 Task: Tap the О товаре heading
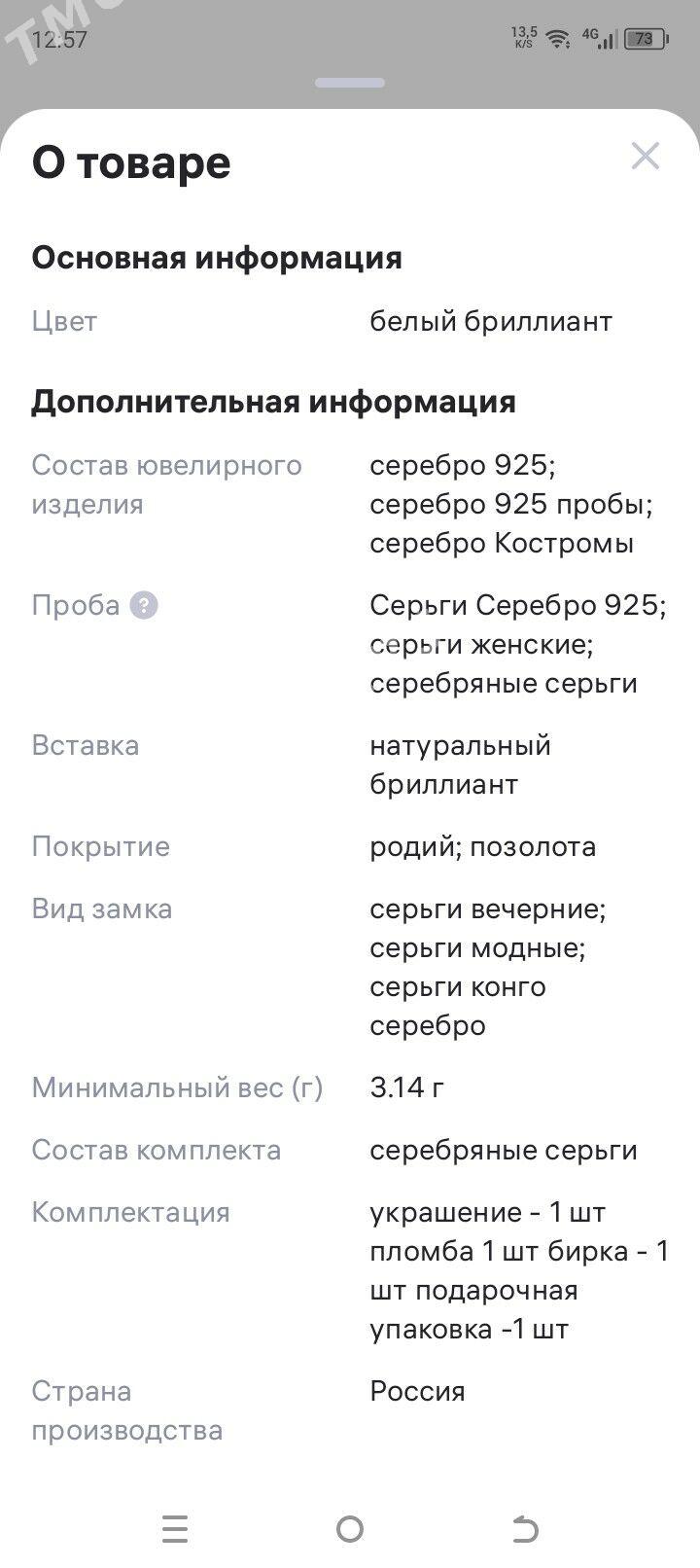(131, 162)
